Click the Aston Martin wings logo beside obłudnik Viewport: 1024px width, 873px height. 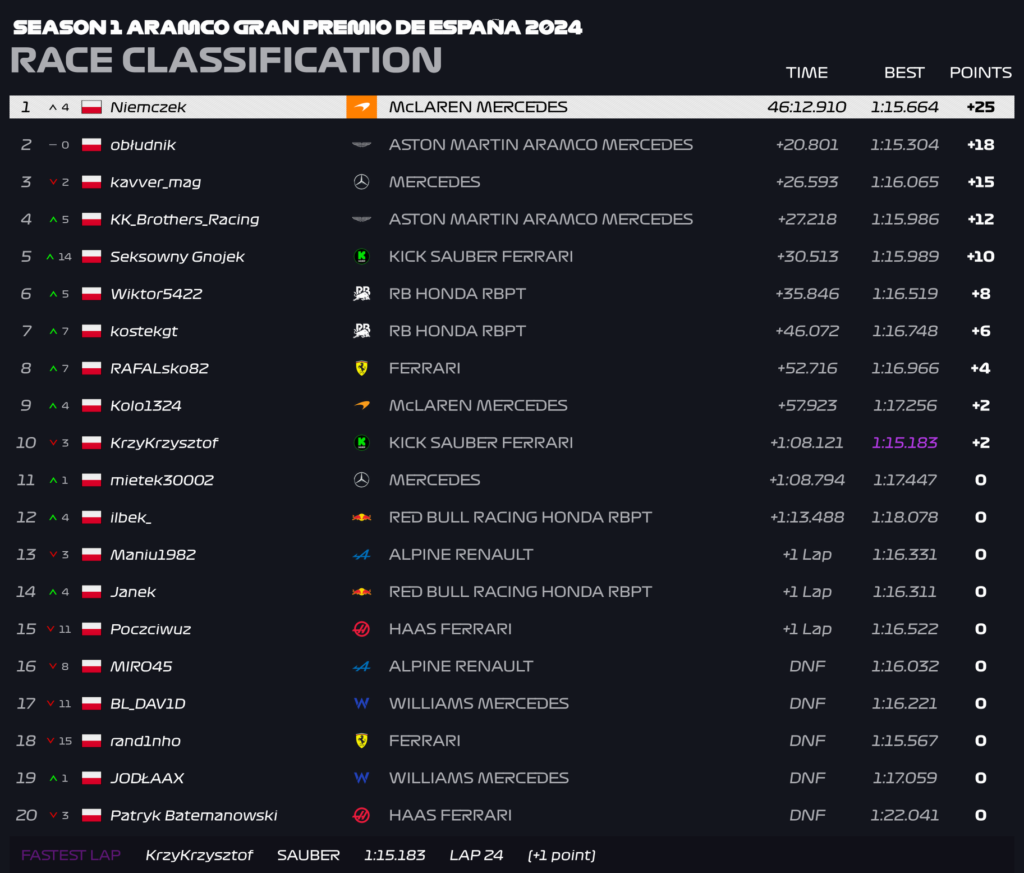(361, 145)
